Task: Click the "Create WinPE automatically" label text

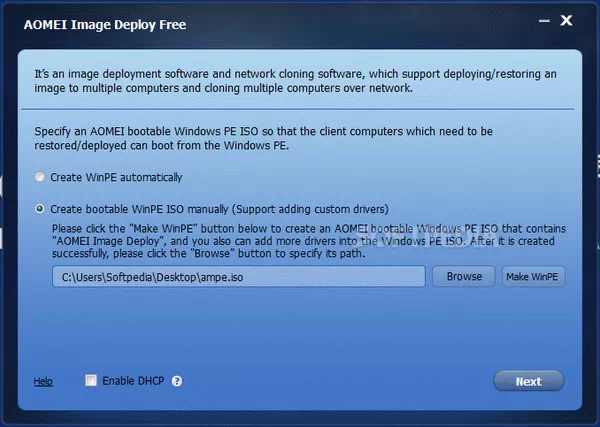Action: 116,177
